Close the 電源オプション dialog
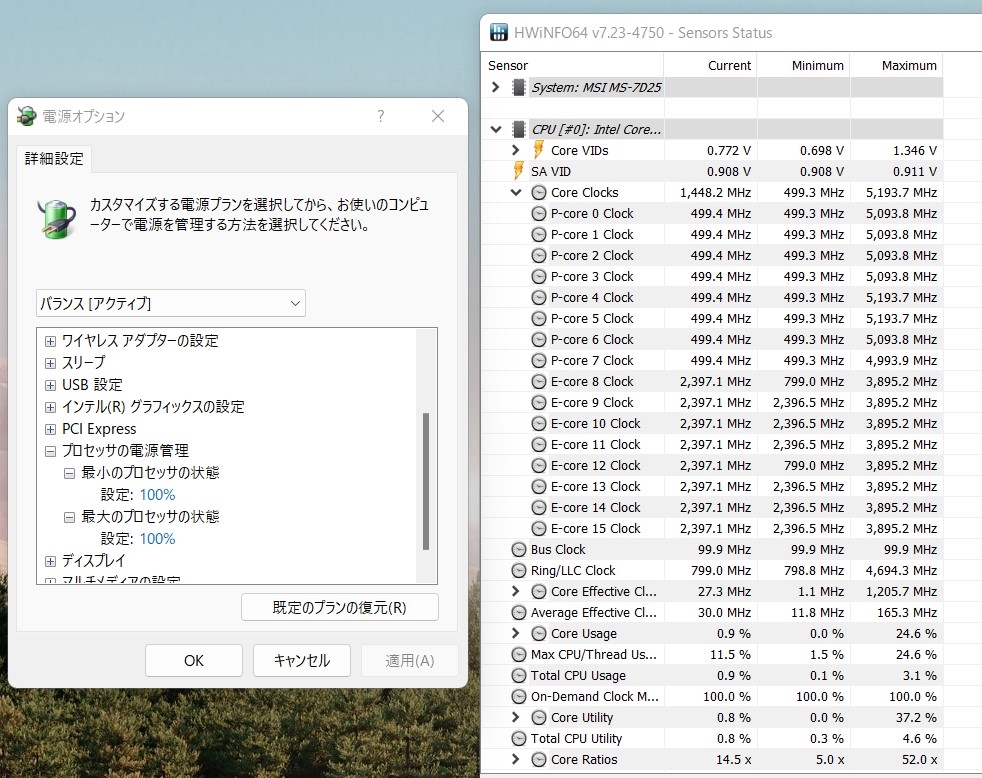 pos(438,116)
